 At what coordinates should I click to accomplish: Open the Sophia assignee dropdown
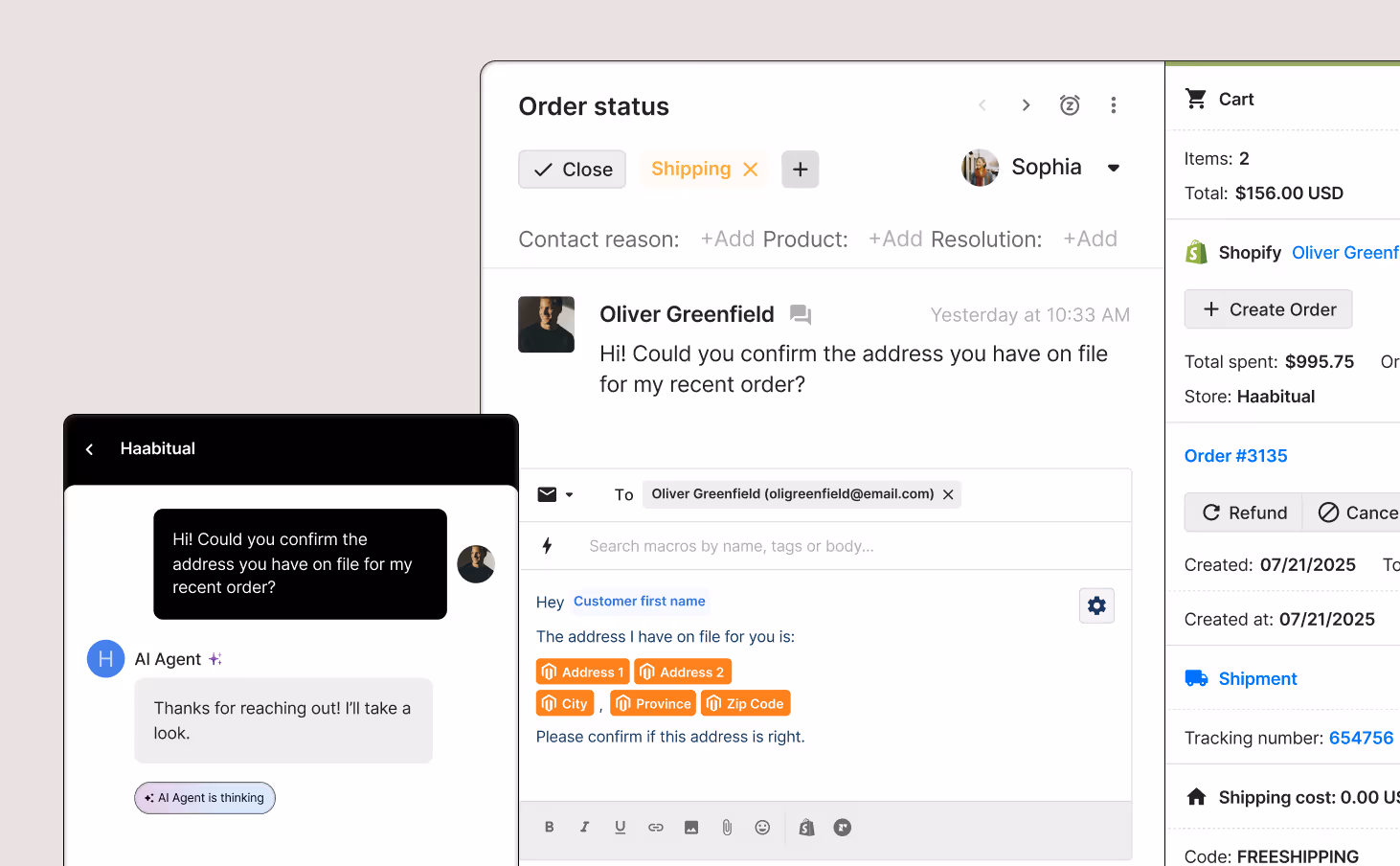pyautogui.click(x=1114, y=168)
